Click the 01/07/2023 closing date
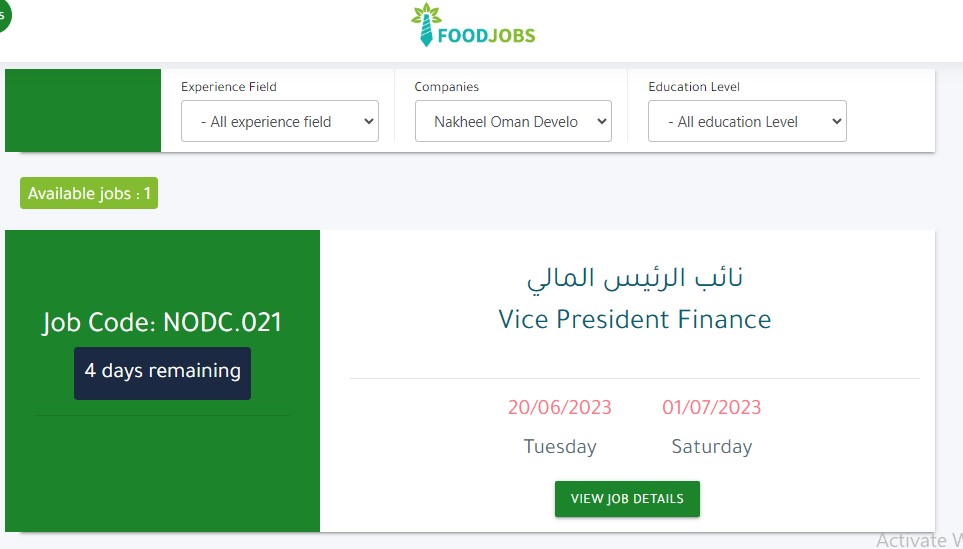963x549 pixels. [x=711, y=407]
